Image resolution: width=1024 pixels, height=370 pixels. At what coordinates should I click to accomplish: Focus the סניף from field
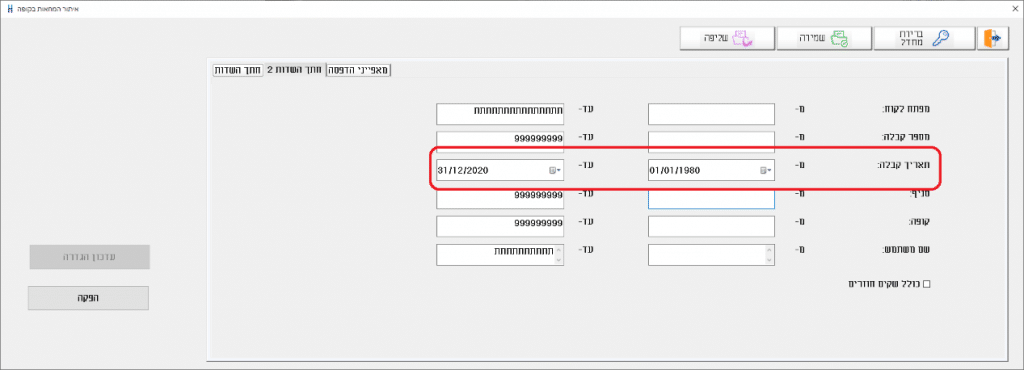711,198
